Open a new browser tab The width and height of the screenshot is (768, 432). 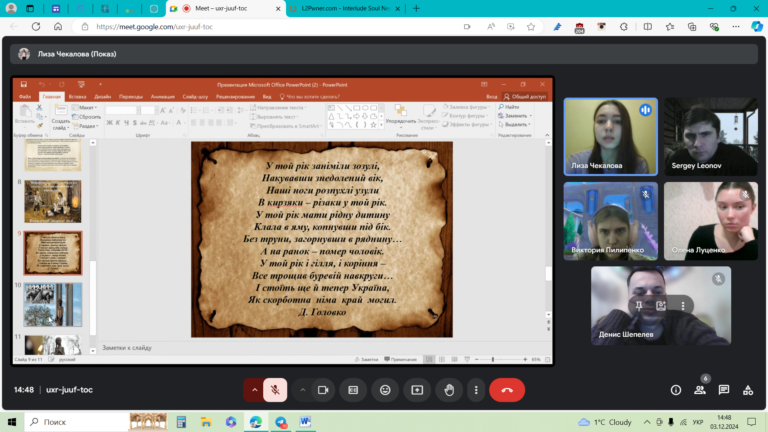(x=416, y=8)
